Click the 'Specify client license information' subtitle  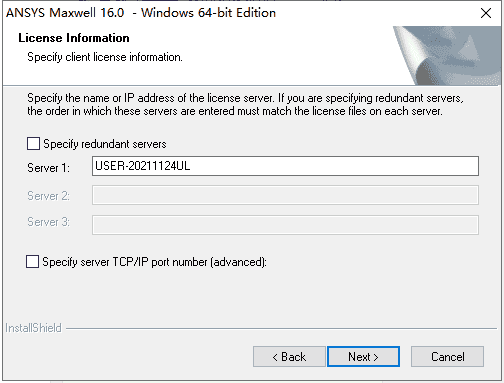coord(105,57)
